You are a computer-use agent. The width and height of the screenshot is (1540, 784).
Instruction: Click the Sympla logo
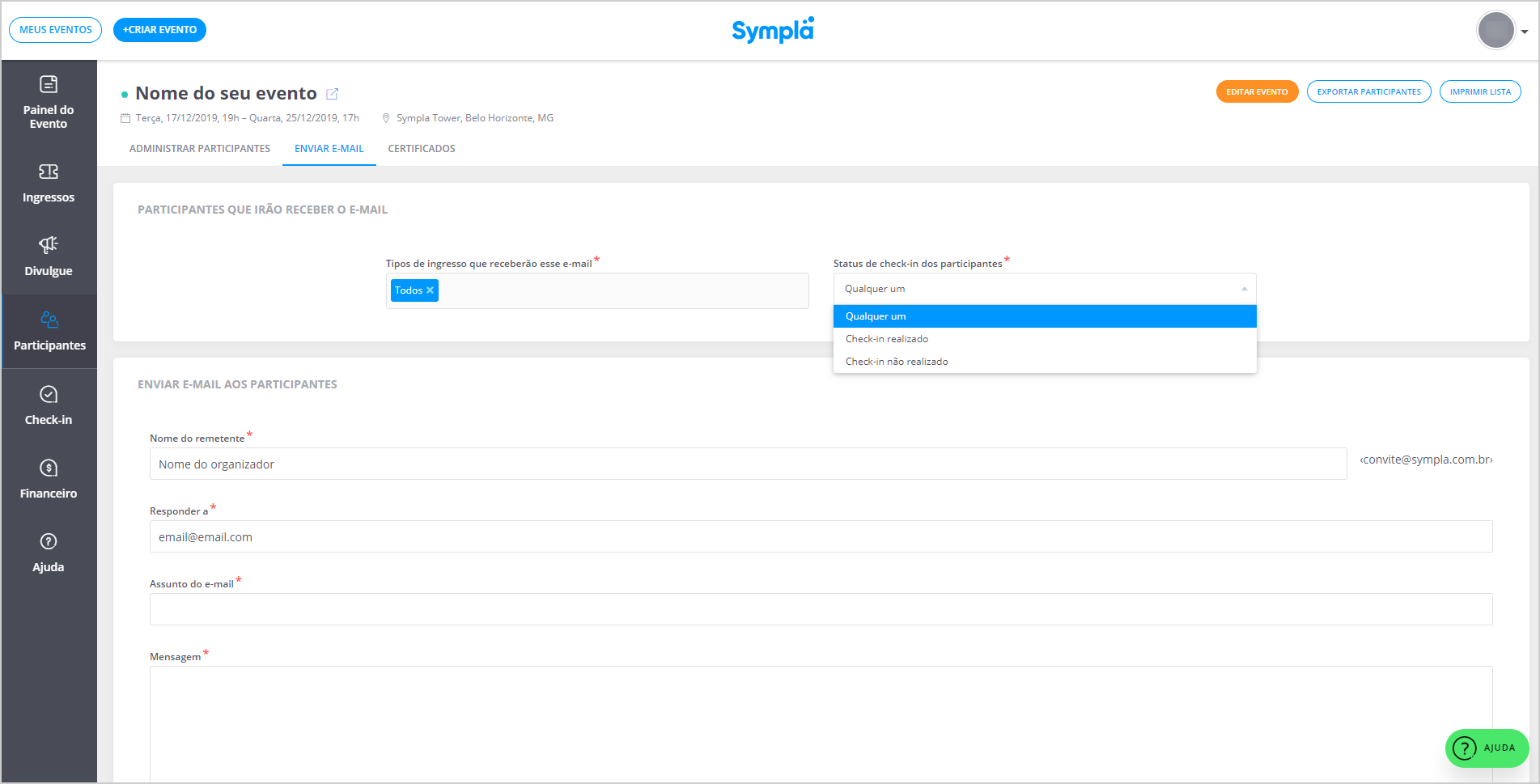pos(773,30)
